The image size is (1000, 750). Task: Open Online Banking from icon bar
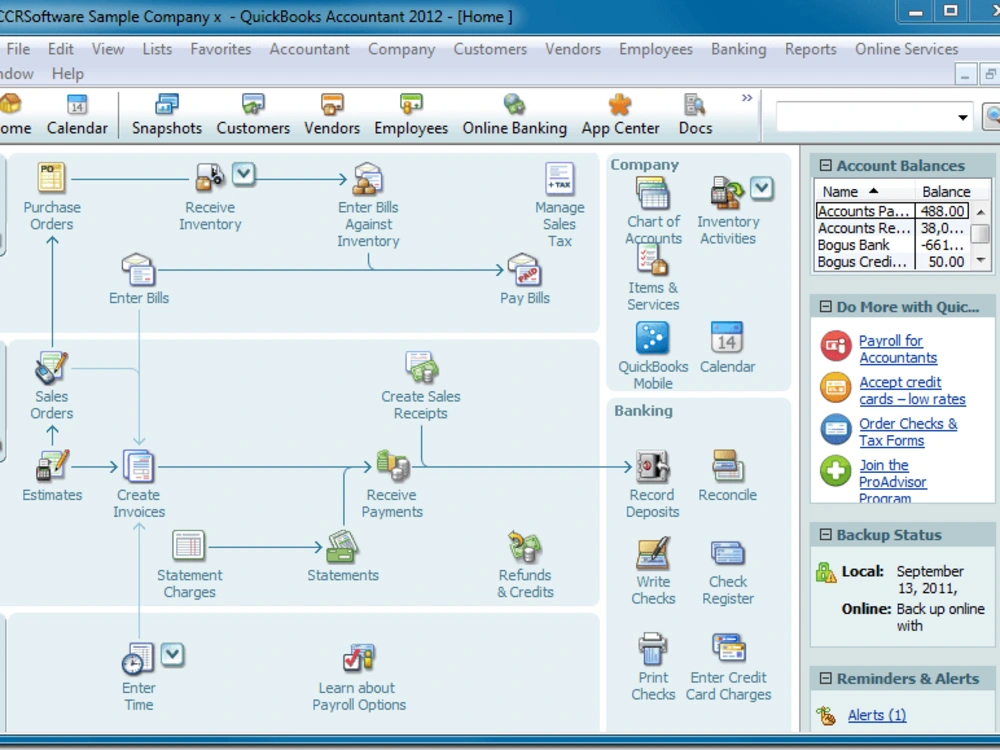[x=514, y=115]
